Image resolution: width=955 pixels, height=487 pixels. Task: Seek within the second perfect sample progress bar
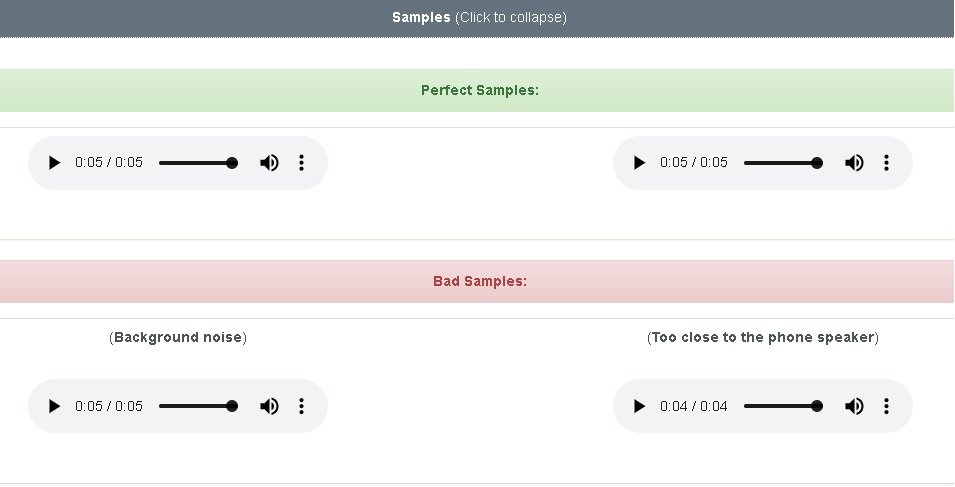point(783,163)
